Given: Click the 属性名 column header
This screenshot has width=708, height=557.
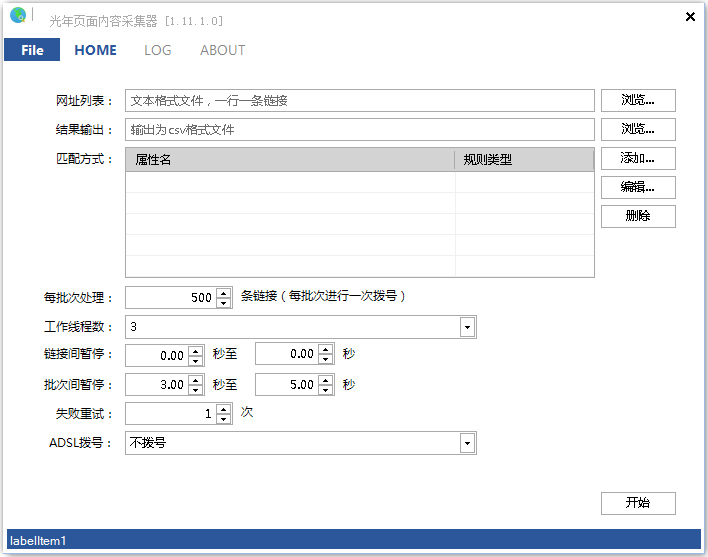Looking at the screenshot, I should coord(290,159).
